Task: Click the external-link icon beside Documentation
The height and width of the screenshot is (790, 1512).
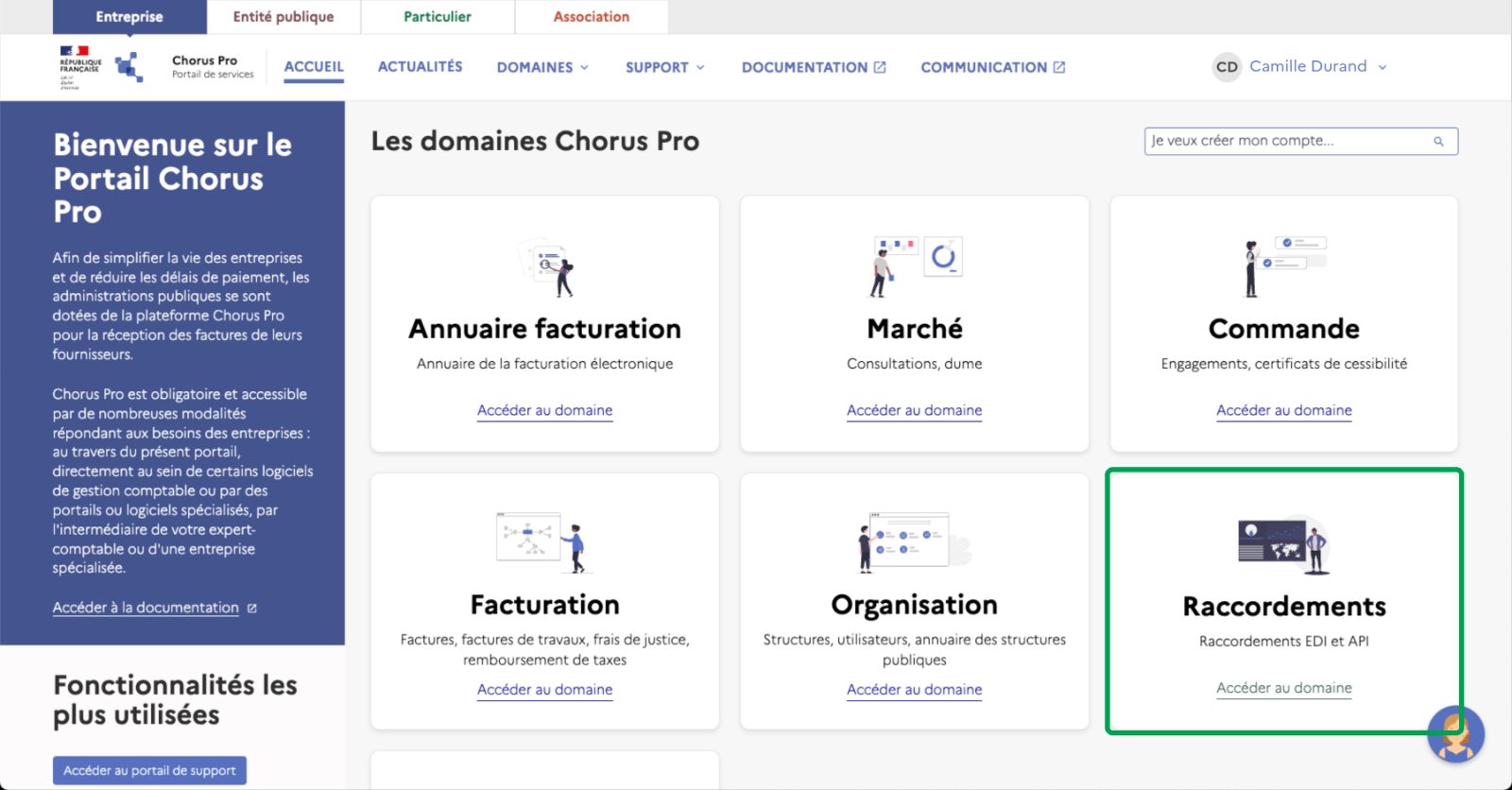Action: point(880,67)
